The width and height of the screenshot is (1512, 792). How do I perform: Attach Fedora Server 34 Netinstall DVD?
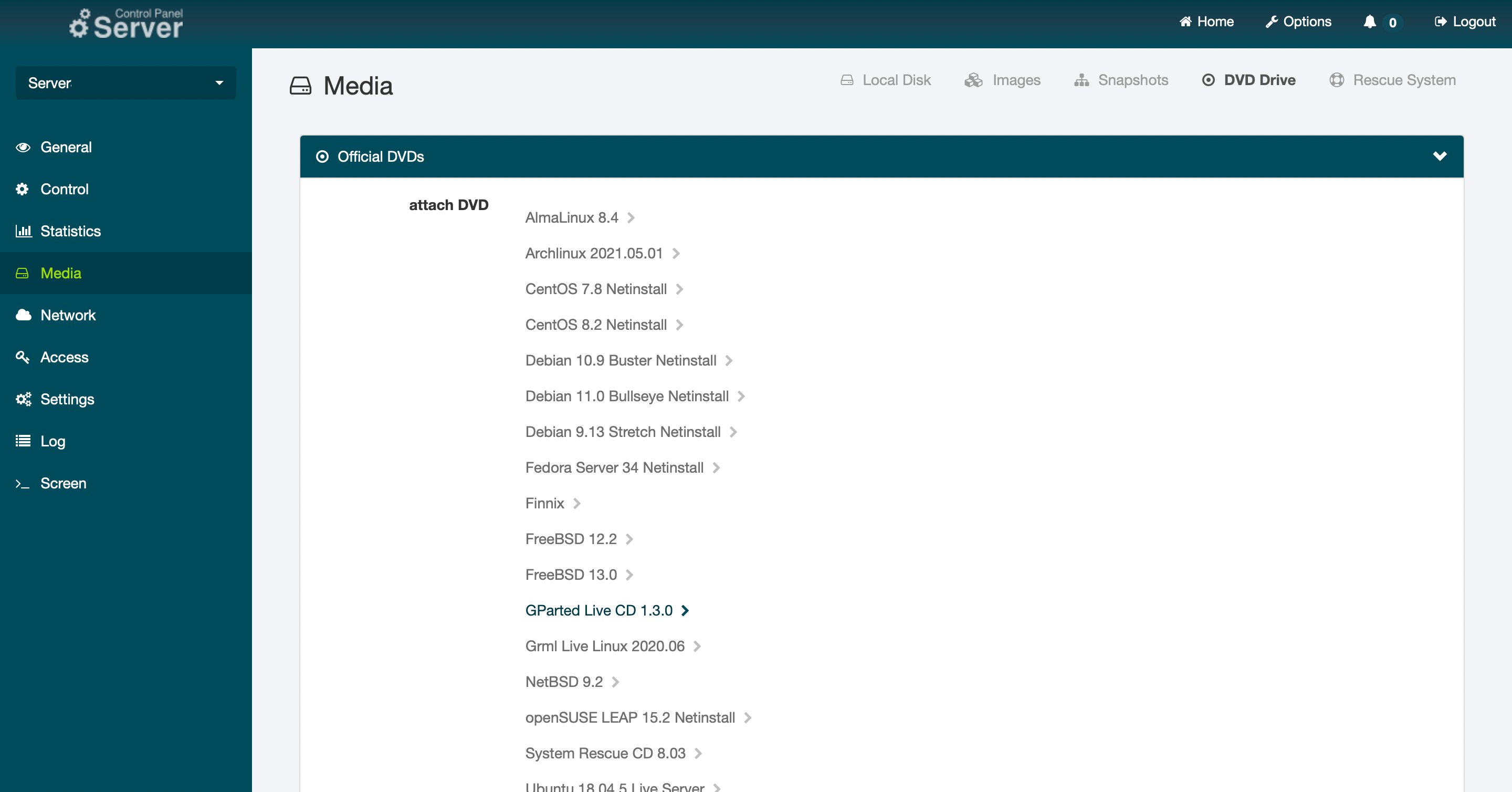pyautogui.click(x=622, y=468)
